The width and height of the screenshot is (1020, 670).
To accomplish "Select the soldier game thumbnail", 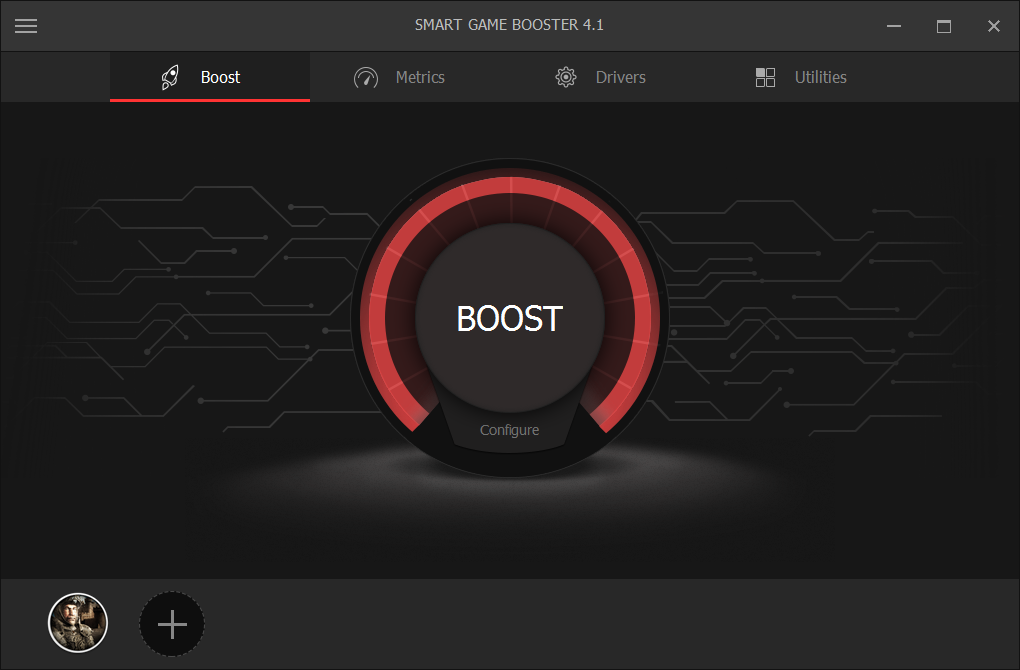I will (x=78, y=623).
